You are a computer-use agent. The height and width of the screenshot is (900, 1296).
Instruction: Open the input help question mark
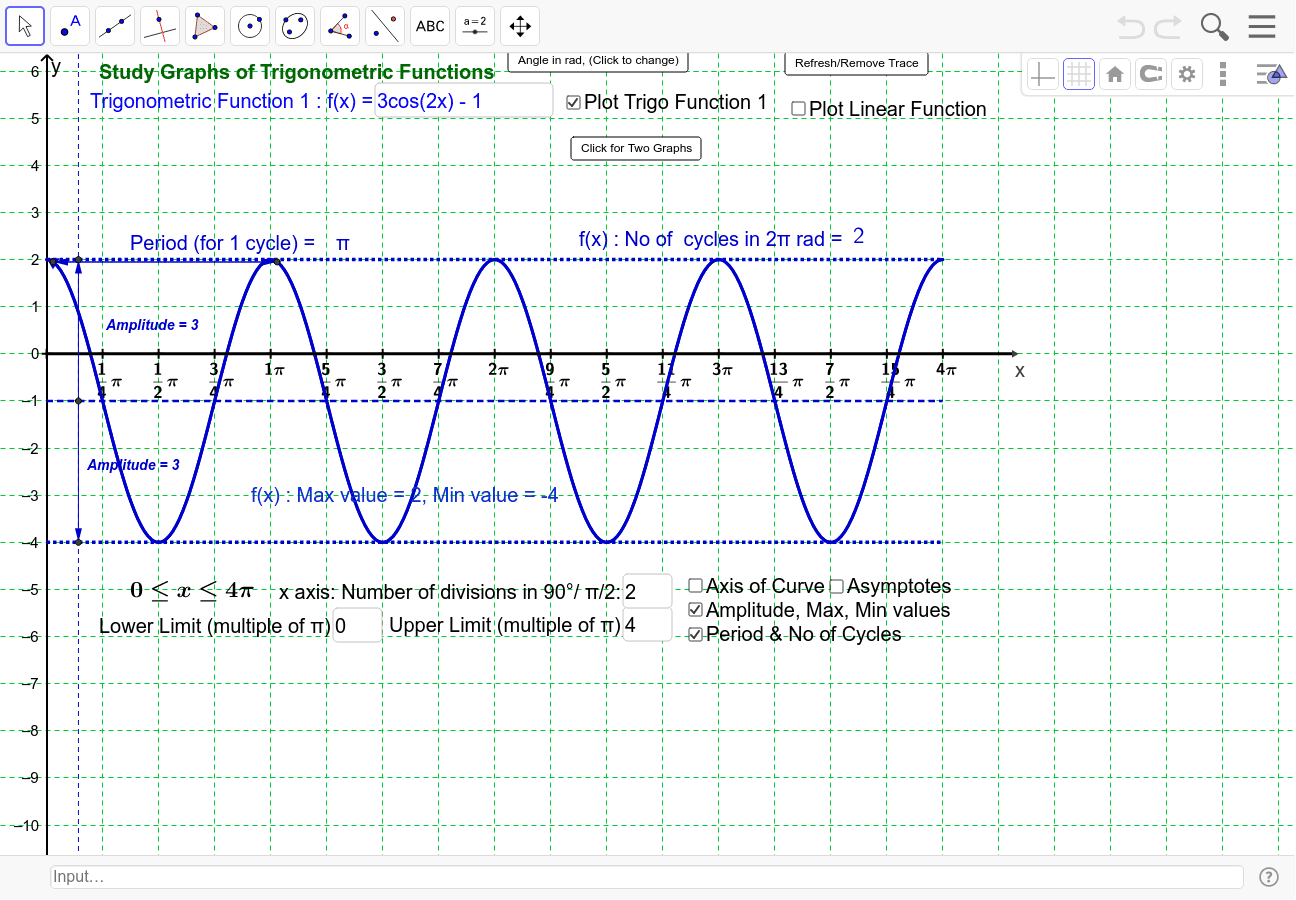1269,877
